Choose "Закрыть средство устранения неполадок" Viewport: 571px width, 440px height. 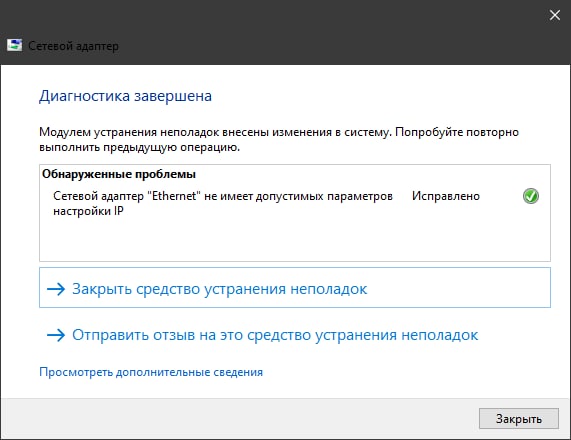pyautogui.click(x=295, y=288)
